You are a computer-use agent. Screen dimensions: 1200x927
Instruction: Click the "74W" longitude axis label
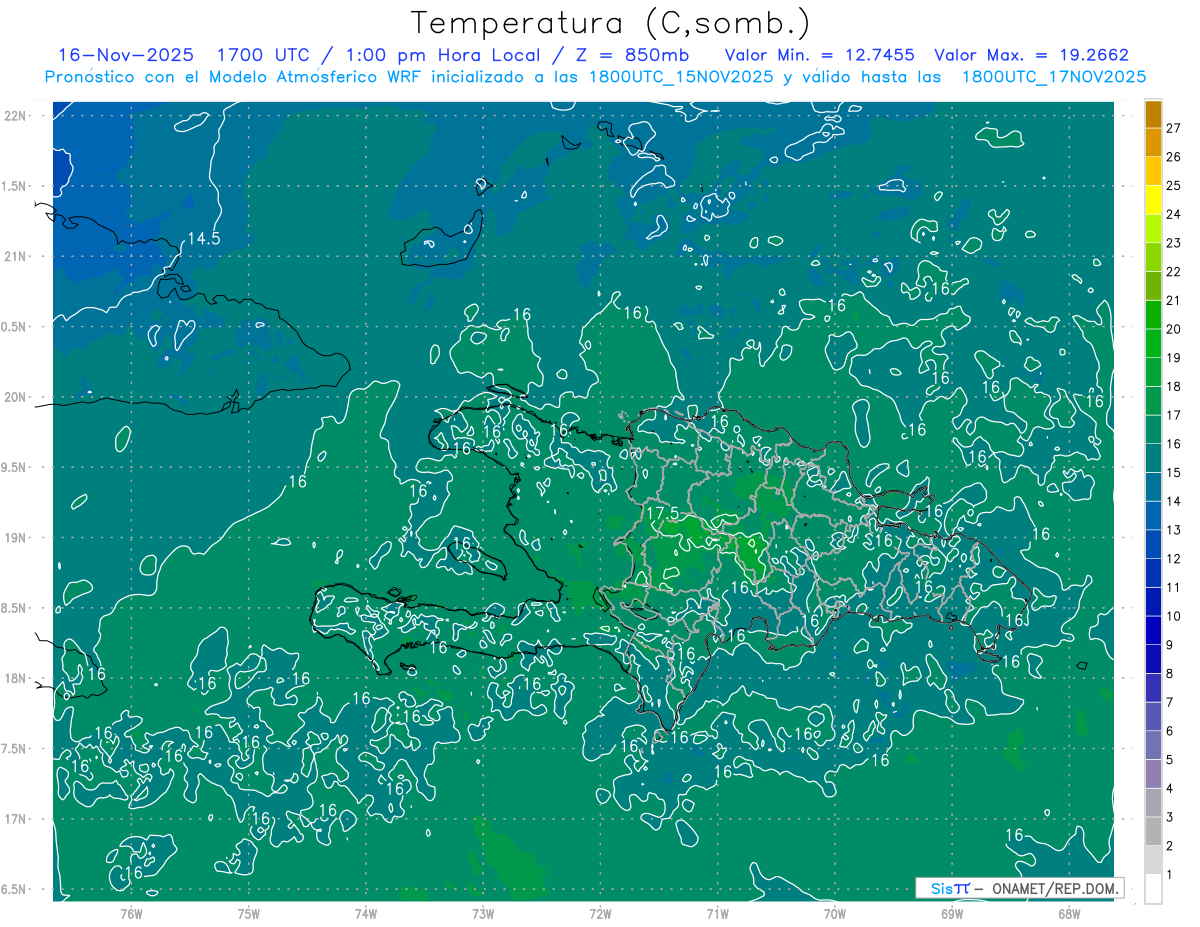tap(366, 912)
